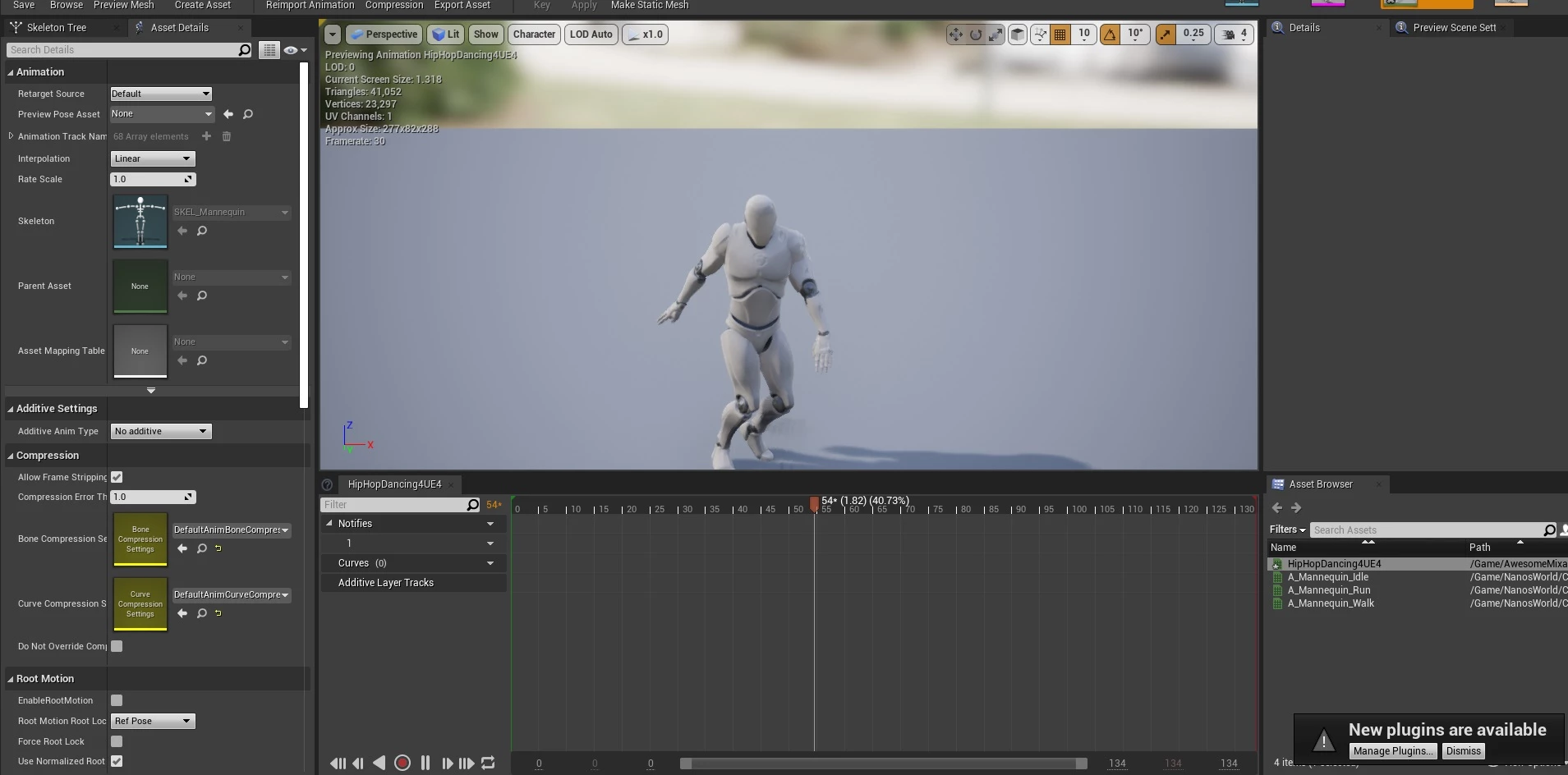1568x775 pixels.
Task: Expand the Animation Track Names array
Action: tap(11, 136)
